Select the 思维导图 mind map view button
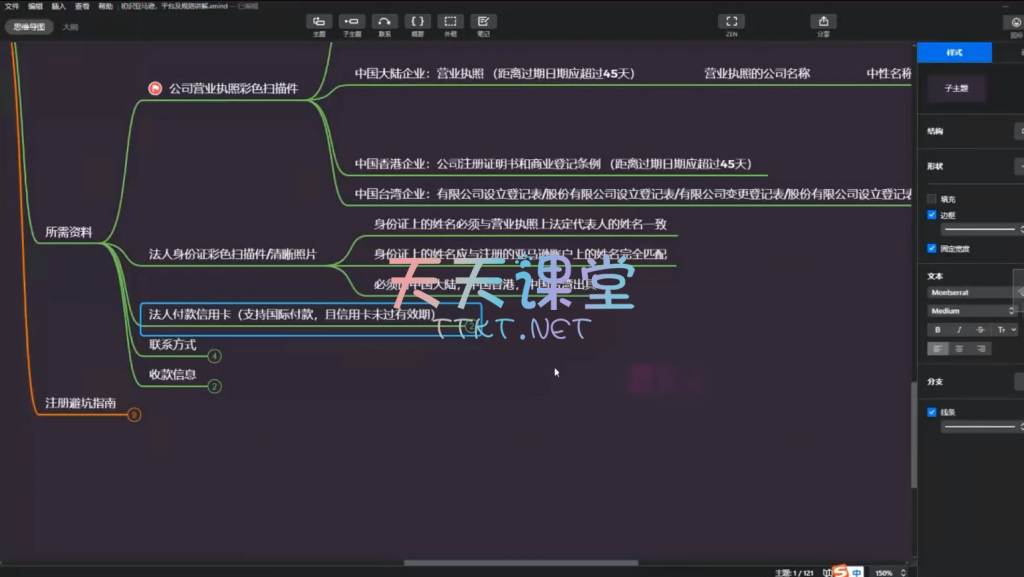The width and height of the screenshot is (1024, 577). point(28,27)
